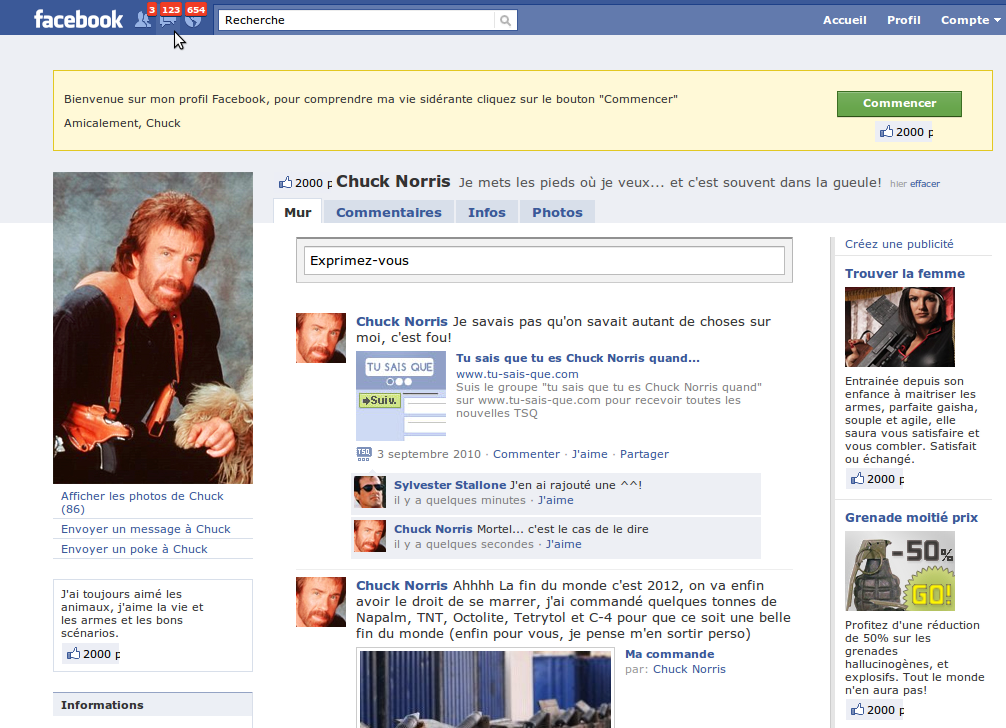Like the Grenade moitié prix ad
This screenshot has height=728, width=1006.
(875, 709)
